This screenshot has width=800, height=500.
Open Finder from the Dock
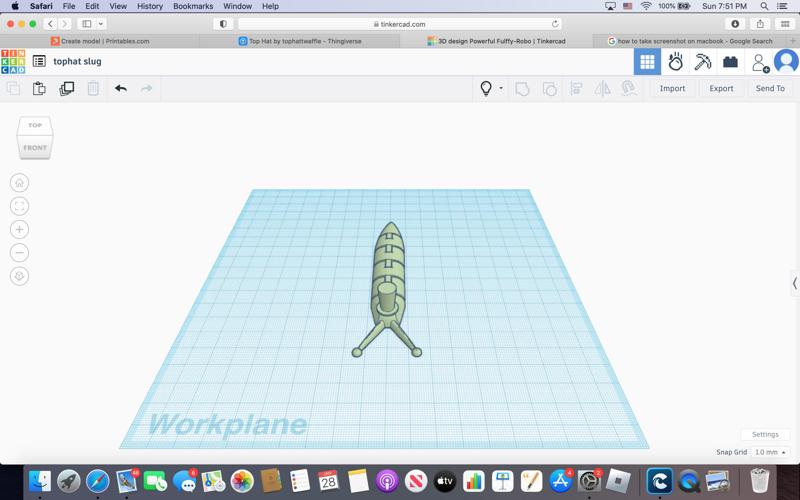click(40, 481)
